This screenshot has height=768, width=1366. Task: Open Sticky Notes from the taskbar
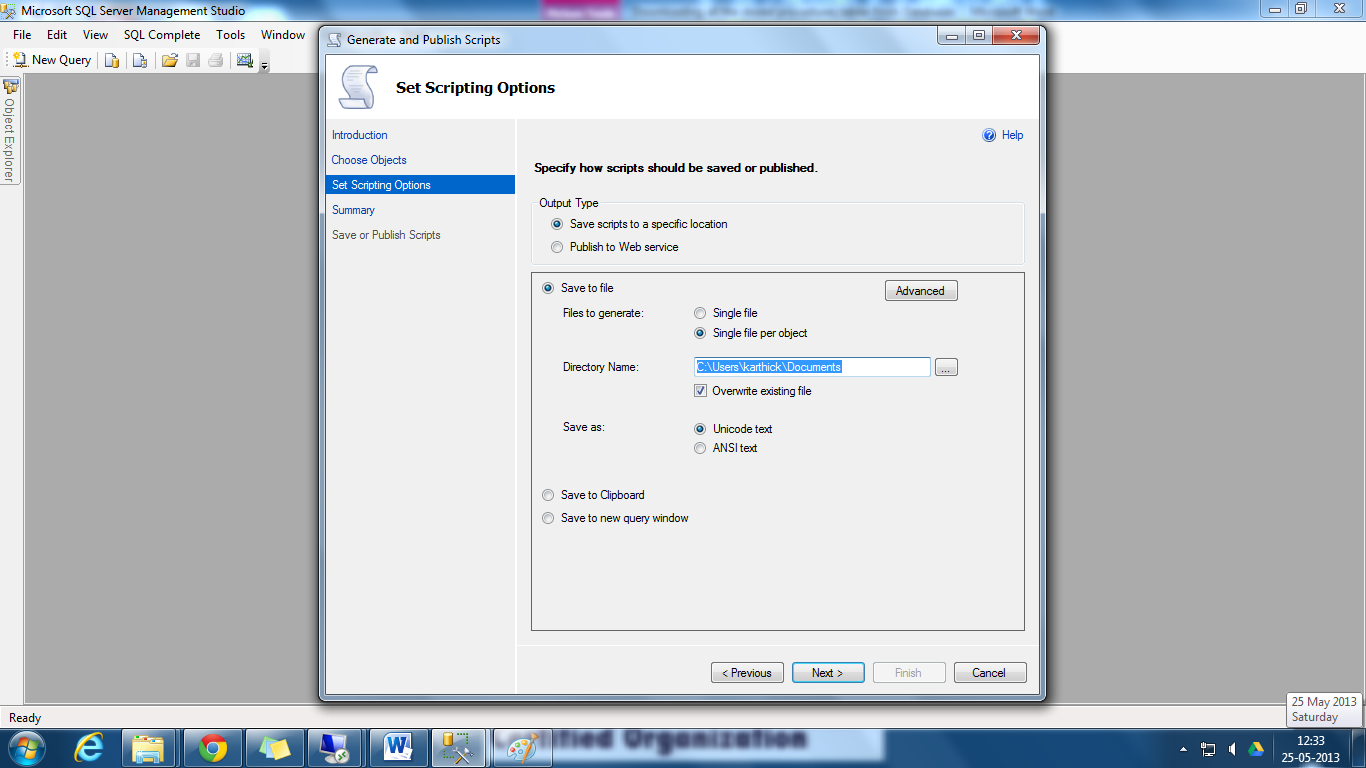tap(274, 748)
